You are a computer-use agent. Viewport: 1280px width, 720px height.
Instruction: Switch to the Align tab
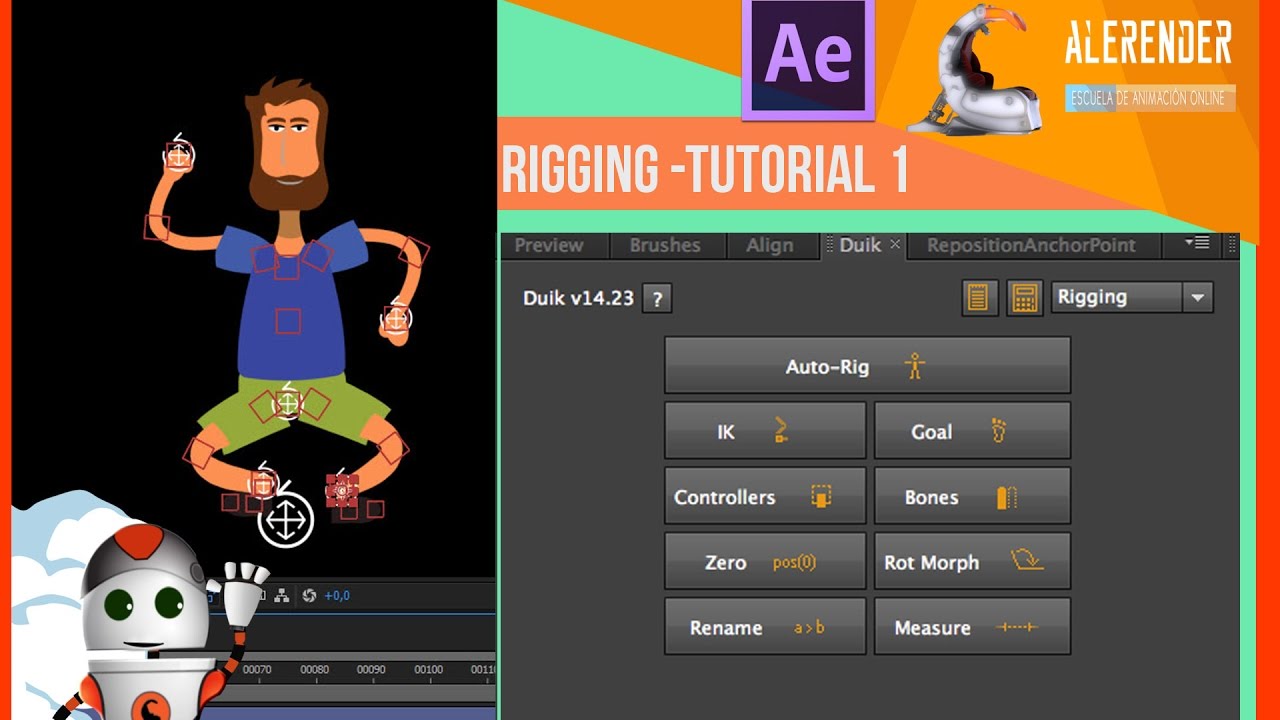pos(770,245)
